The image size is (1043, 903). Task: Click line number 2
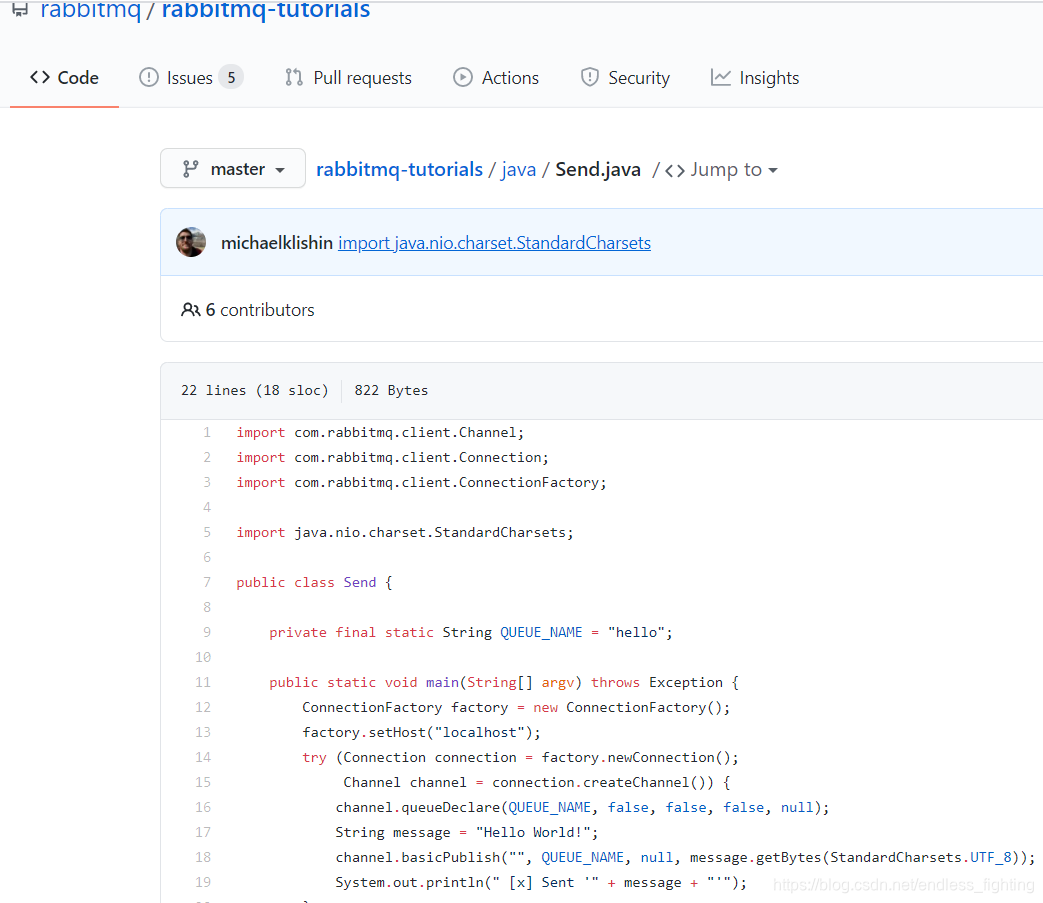click(207, 457)
